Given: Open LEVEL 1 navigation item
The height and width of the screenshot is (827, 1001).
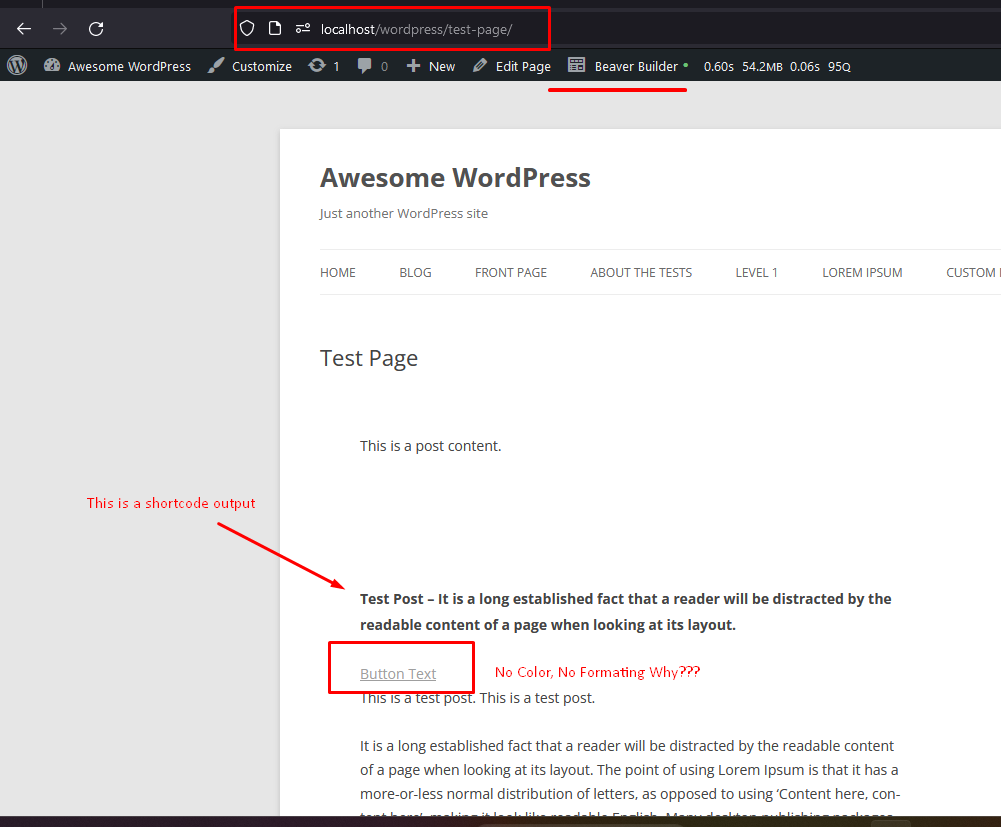Looking at the screenshot, I should (756, 273).
